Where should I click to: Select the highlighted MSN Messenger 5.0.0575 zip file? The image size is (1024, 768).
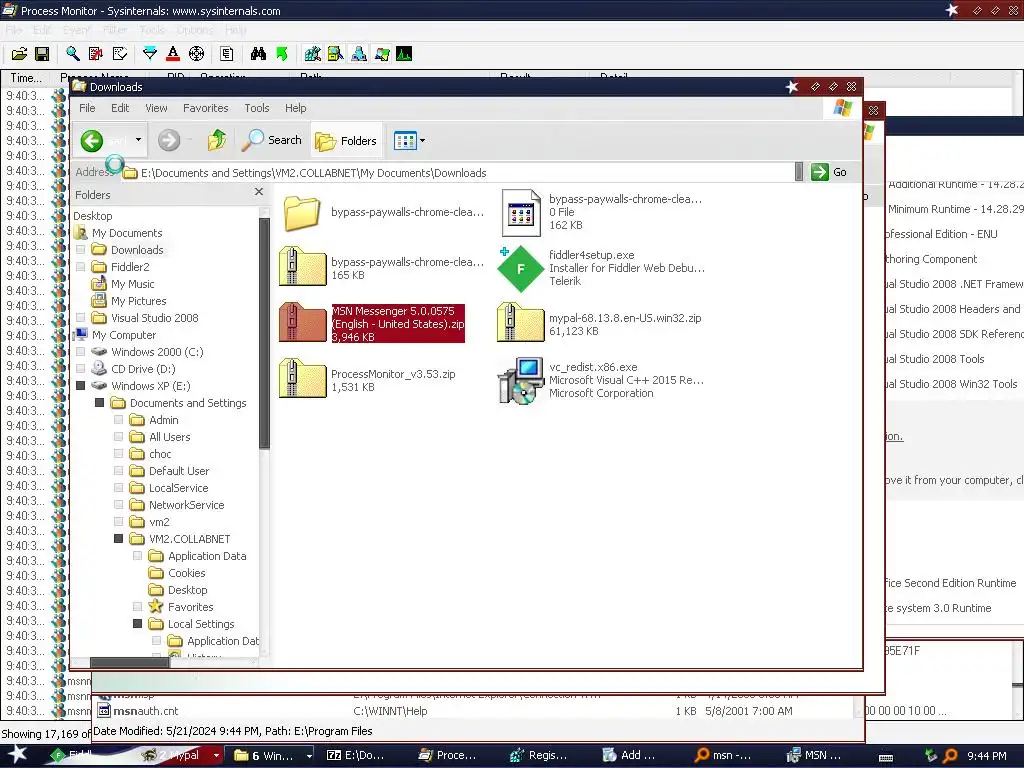[x=372, y=323]
